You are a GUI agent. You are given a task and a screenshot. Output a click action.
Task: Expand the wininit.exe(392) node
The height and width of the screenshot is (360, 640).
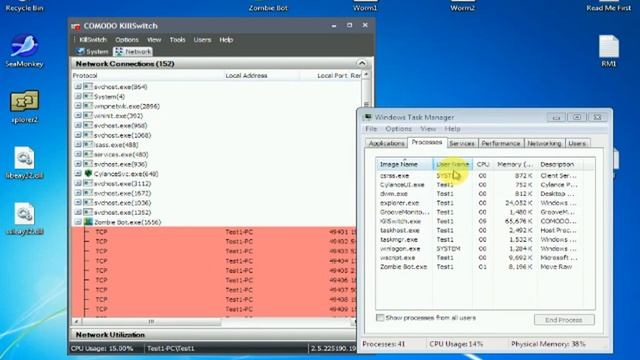pos(78,116)
